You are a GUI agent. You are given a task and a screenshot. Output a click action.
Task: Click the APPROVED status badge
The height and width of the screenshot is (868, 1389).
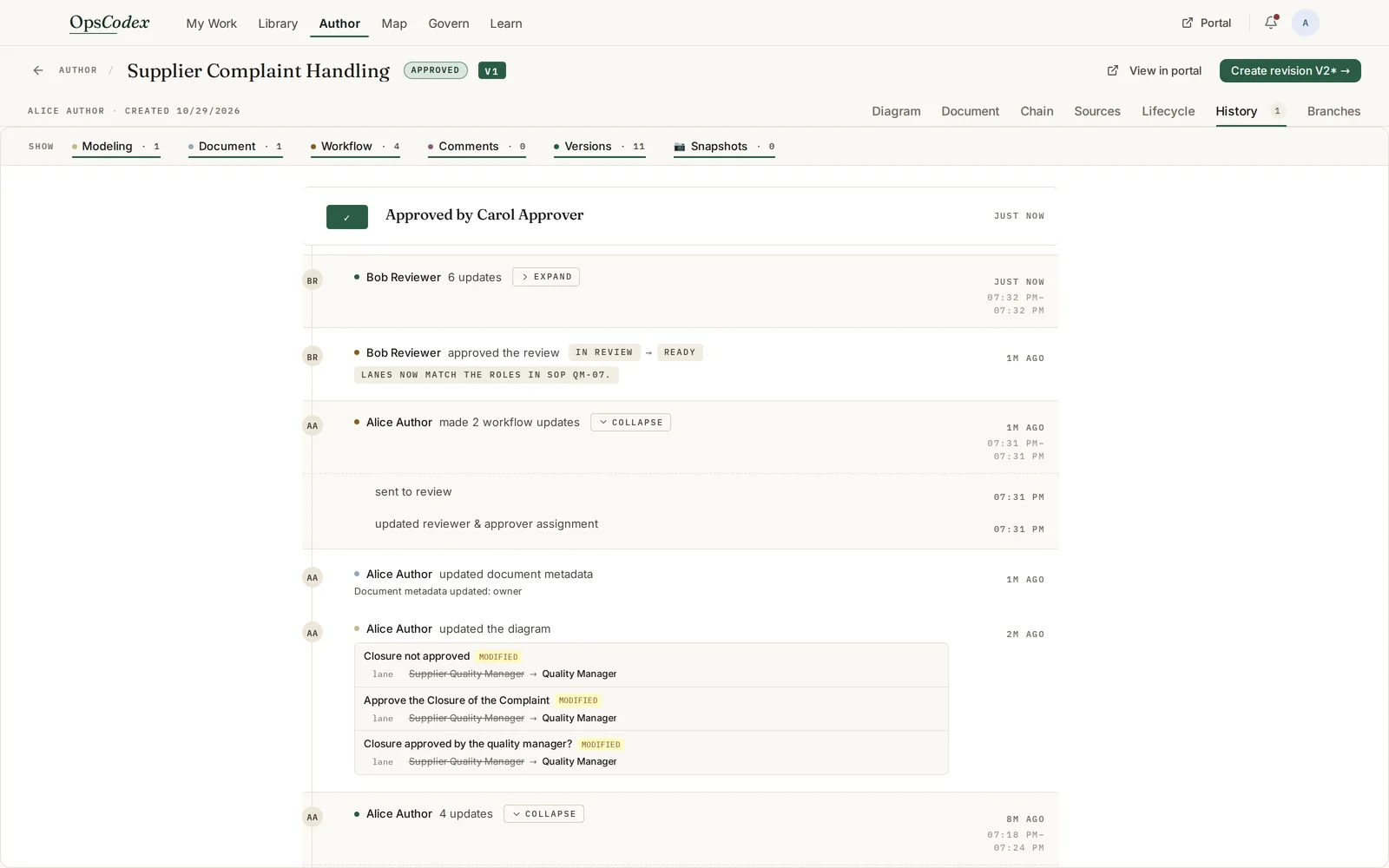436,70
